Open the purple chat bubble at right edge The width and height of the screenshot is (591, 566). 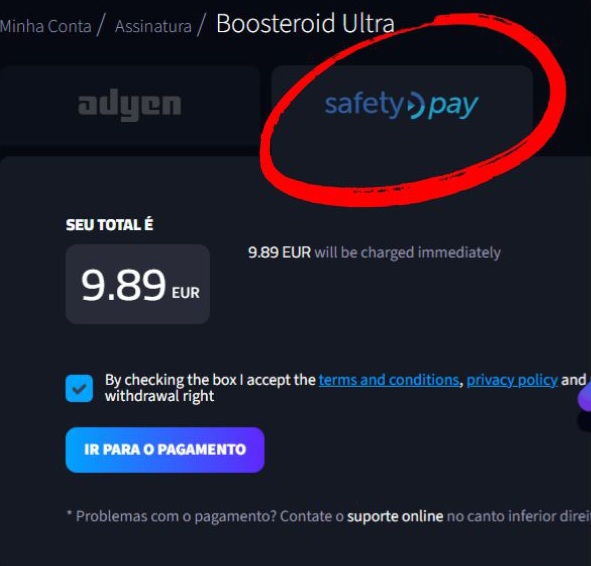click(585, 398)
